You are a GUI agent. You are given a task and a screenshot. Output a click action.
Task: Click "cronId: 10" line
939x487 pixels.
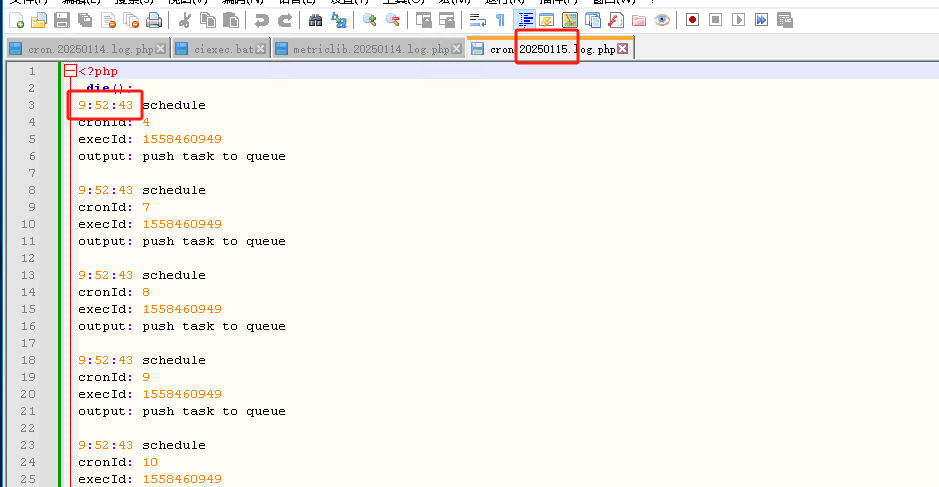pyautogui.click(x=118, y=462)
